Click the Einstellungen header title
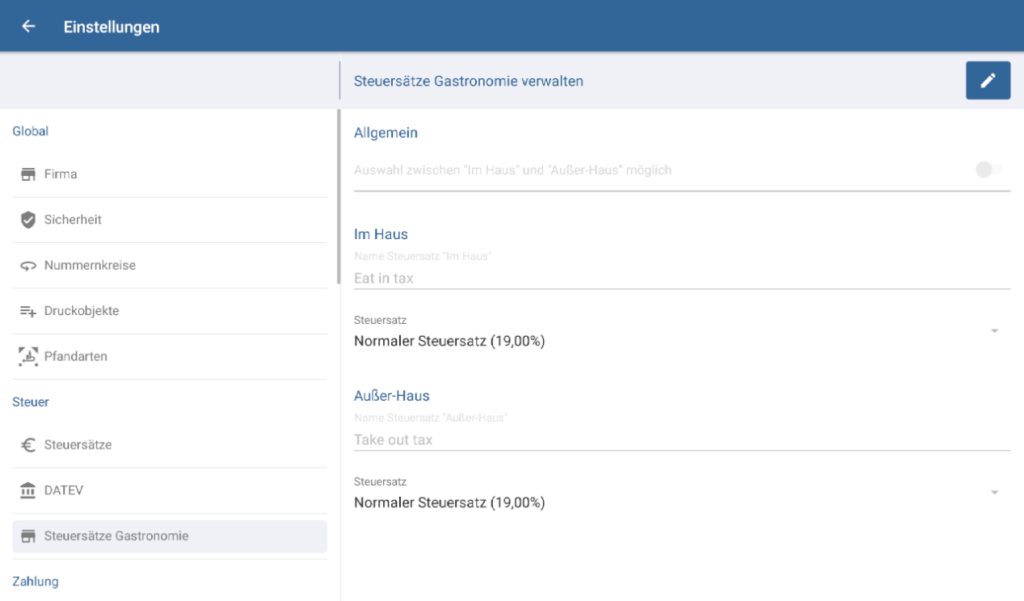Screen dimensions: 1024x601 [111, 27]
